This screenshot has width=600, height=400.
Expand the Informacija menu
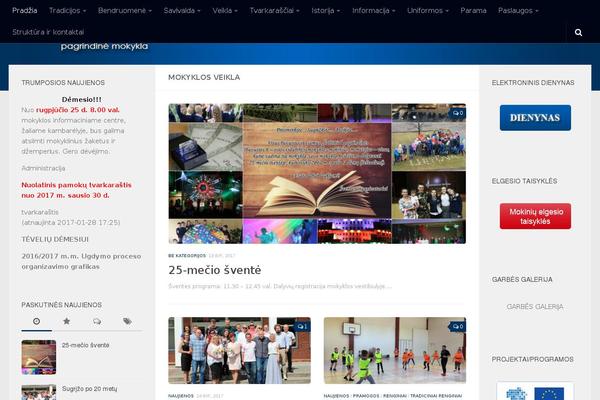(373, 11)
